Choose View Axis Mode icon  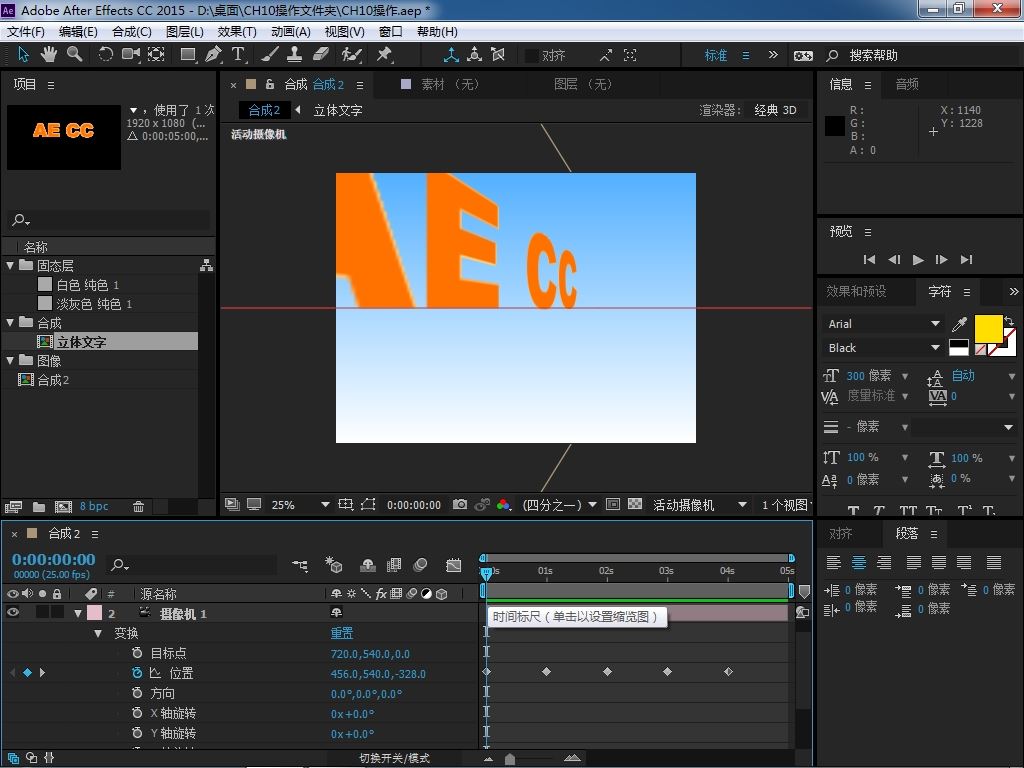coord(498,55)
